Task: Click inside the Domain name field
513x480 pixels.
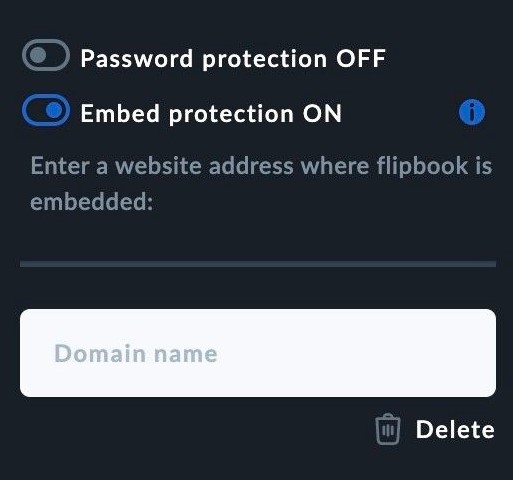Action: [x=258, y=353]
